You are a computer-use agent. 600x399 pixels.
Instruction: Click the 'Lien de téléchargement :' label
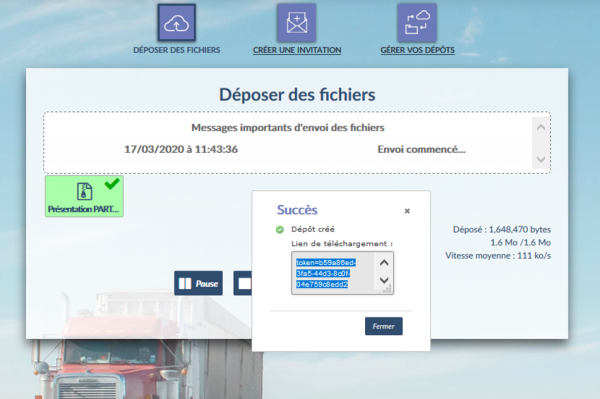pyautogui.click(x=342, y=244)
